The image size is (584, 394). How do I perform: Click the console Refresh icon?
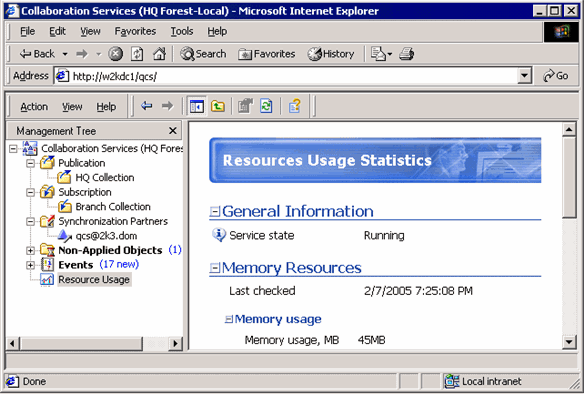coord(266,107)
